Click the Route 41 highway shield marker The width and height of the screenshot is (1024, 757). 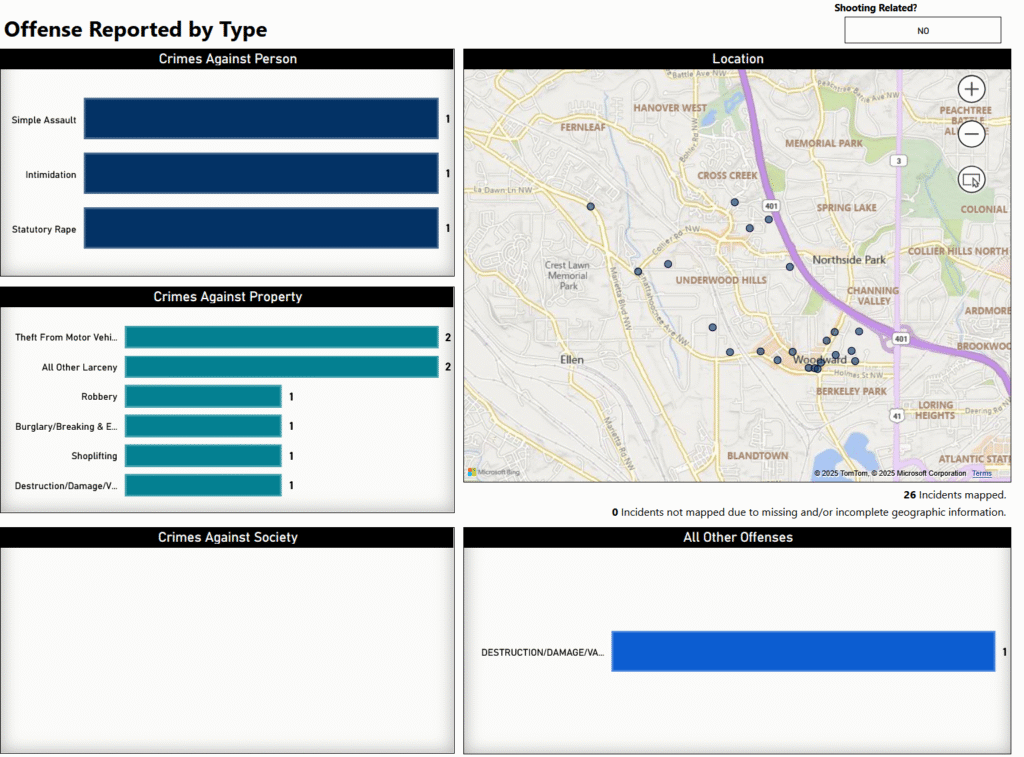[899, 414]
